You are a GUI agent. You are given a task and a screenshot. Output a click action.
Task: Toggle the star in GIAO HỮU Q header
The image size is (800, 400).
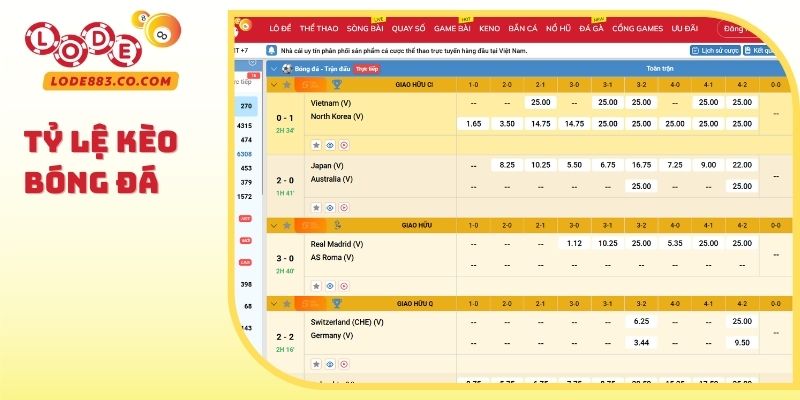pos(287,304)
